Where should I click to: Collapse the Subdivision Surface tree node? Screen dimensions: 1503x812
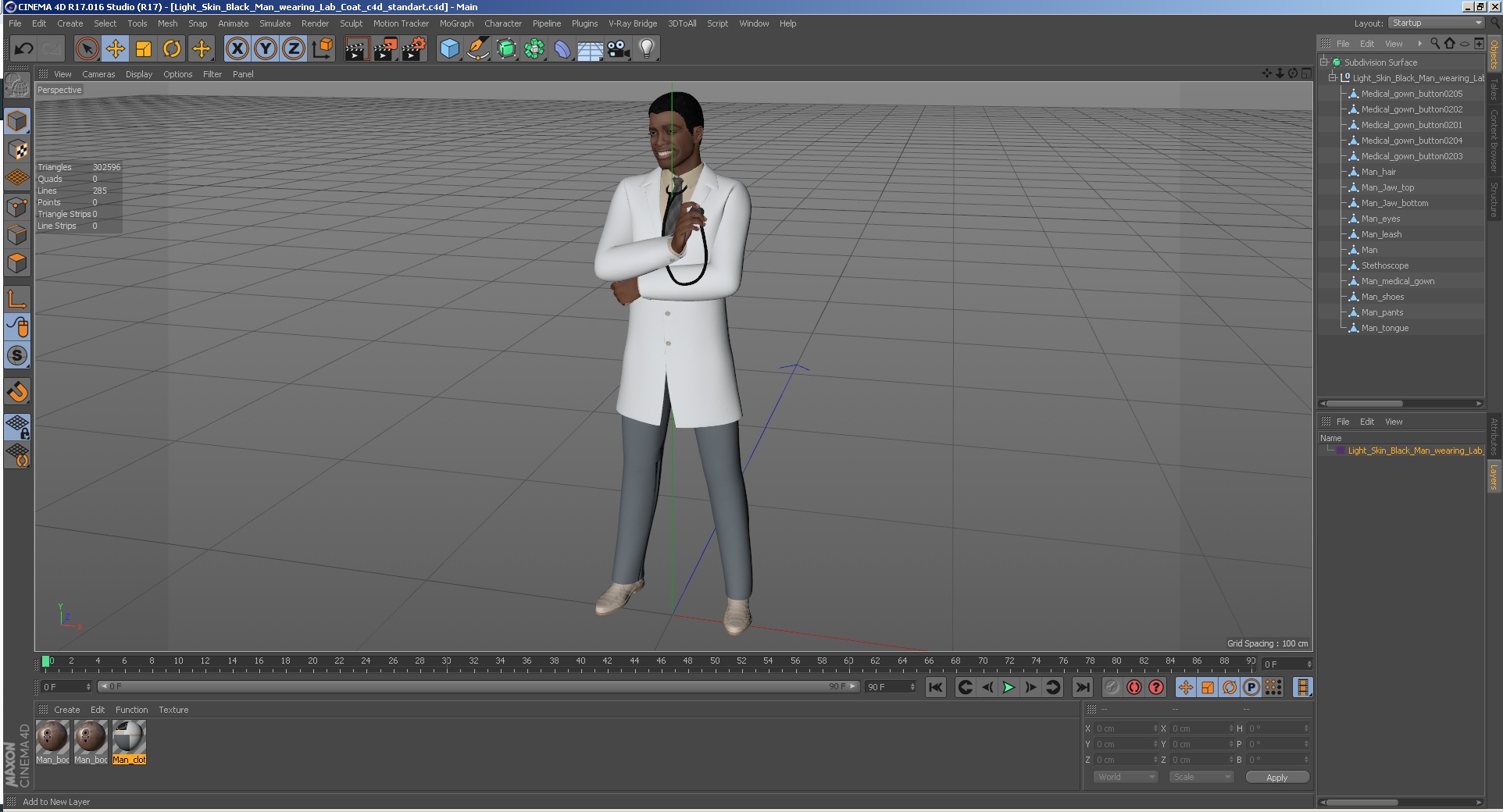[1324, 62]
